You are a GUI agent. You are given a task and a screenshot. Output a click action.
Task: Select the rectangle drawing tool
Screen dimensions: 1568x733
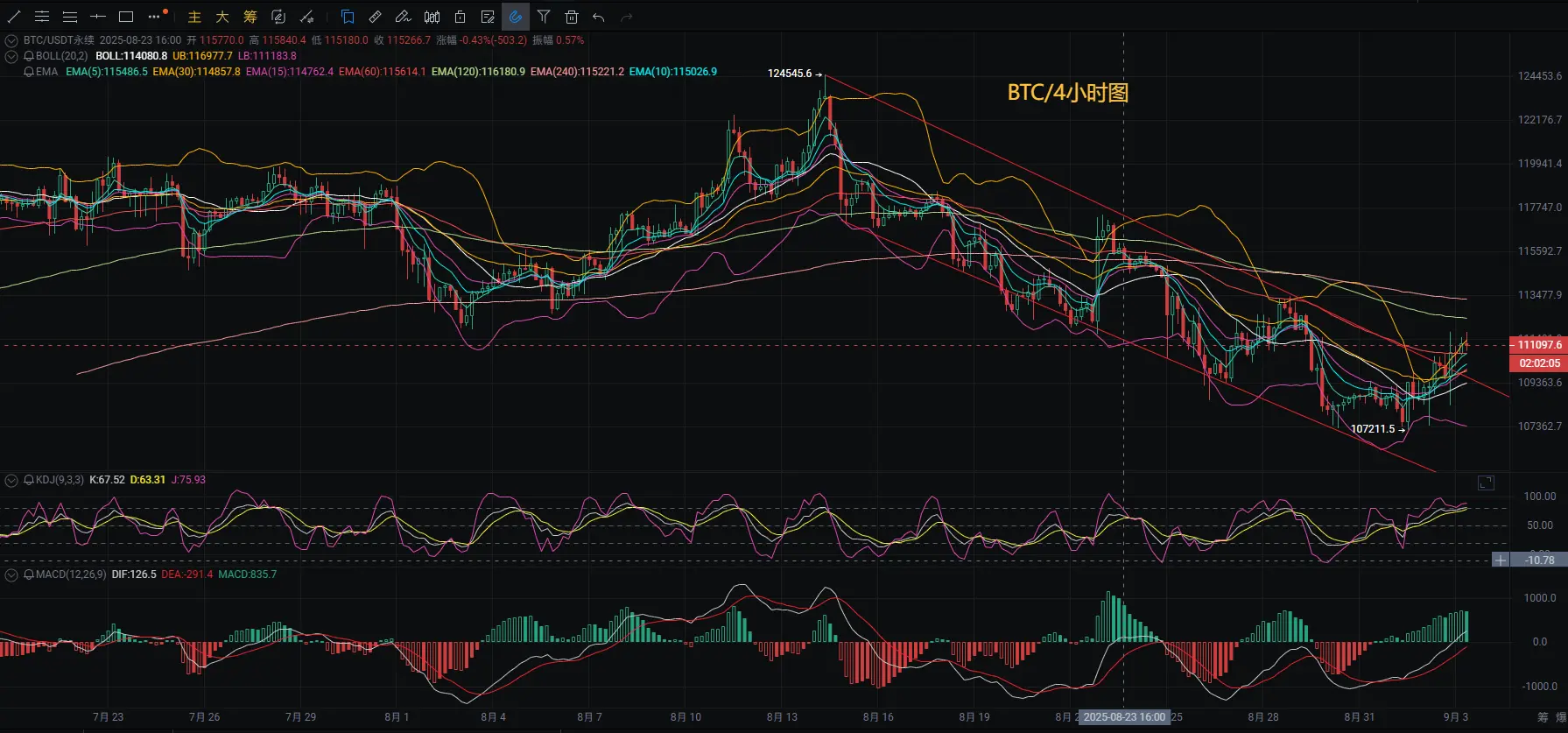click(126, 17)
